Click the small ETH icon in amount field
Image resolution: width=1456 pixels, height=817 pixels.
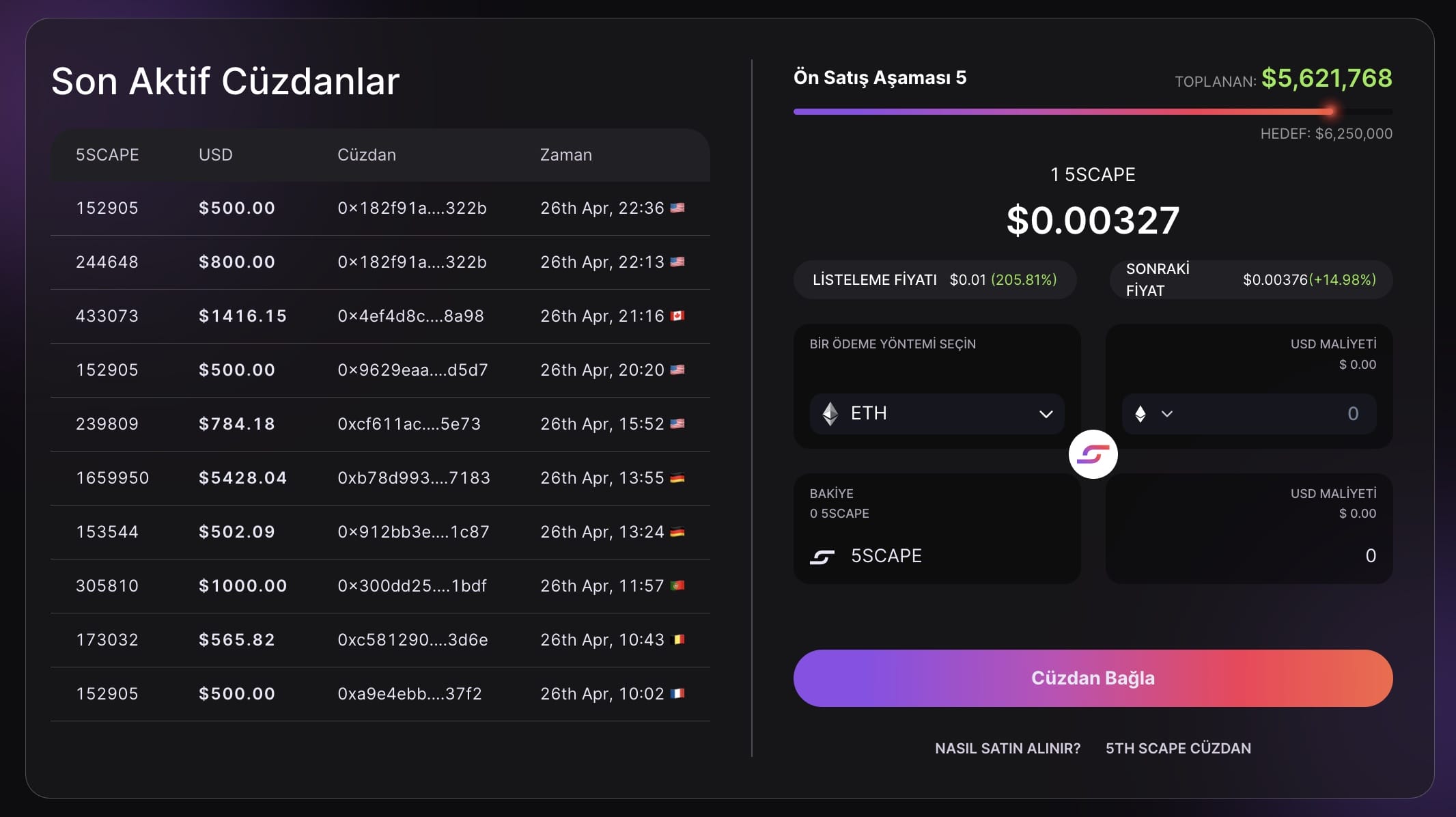coord(1140,414)
